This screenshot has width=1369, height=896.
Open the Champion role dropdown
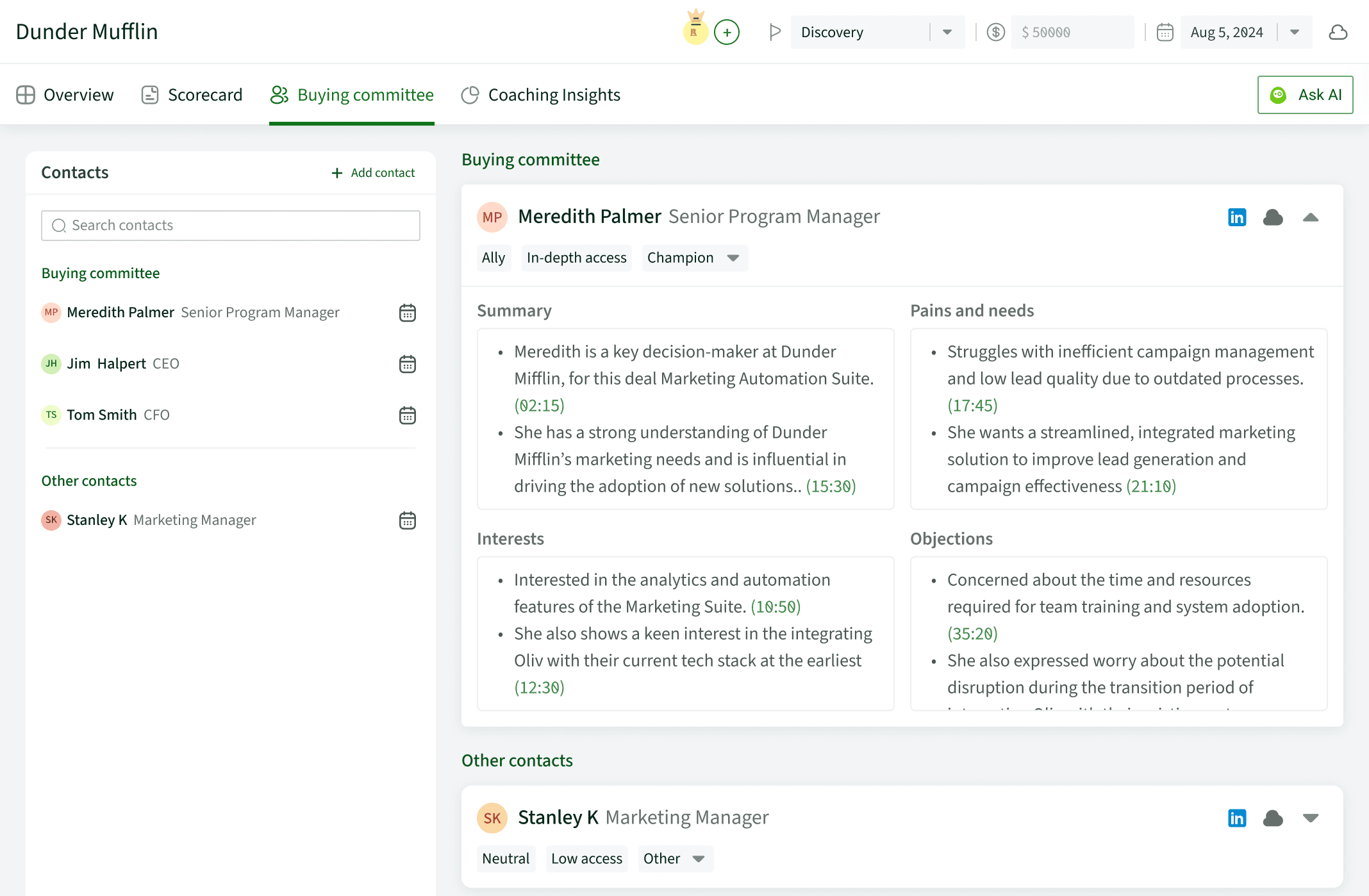pos(733,258)
